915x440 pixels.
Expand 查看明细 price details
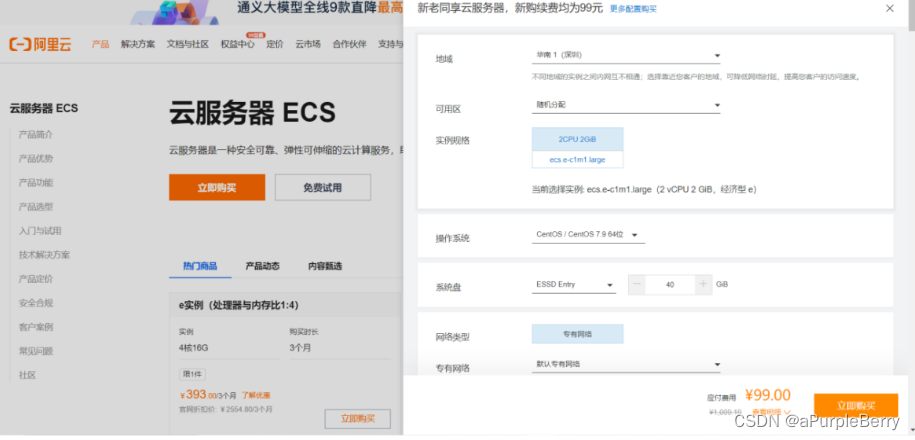(x=771, y=412)
